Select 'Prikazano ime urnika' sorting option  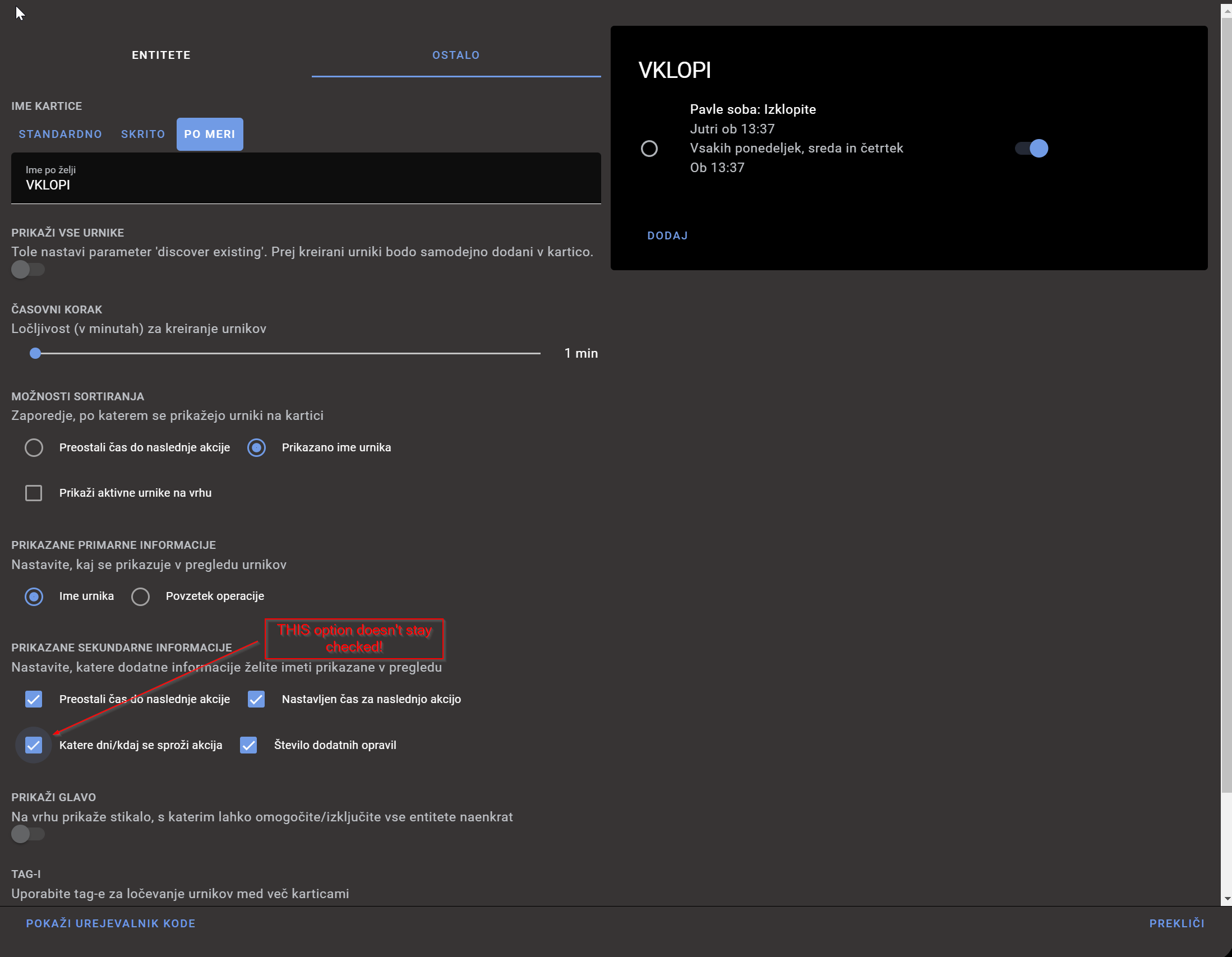pyautogui.click(x=257, y=447)
